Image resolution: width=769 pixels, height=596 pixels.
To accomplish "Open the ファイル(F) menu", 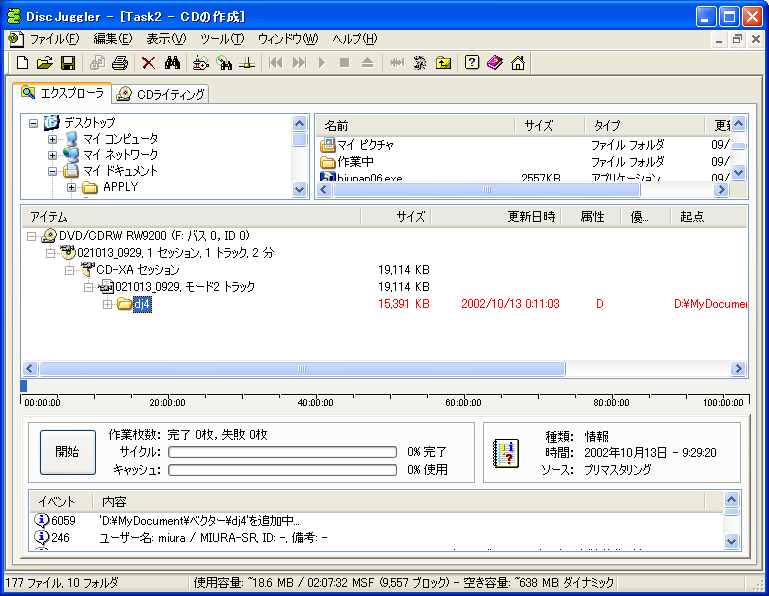I will (x=54, y=39).
